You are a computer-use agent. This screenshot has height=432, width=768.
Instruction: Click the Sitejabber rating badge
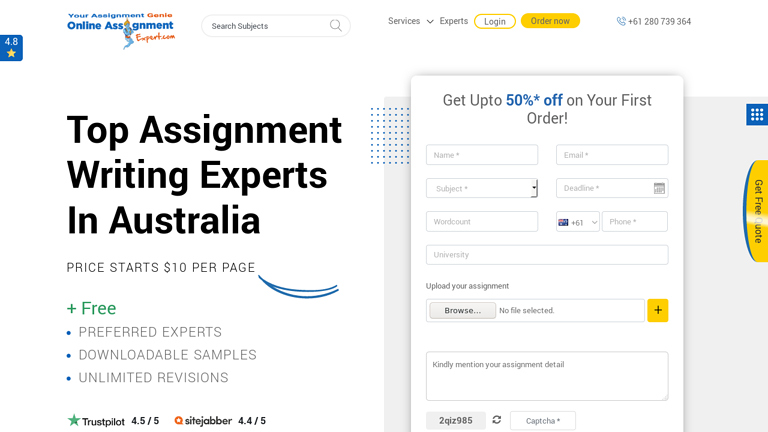[220, 421]
